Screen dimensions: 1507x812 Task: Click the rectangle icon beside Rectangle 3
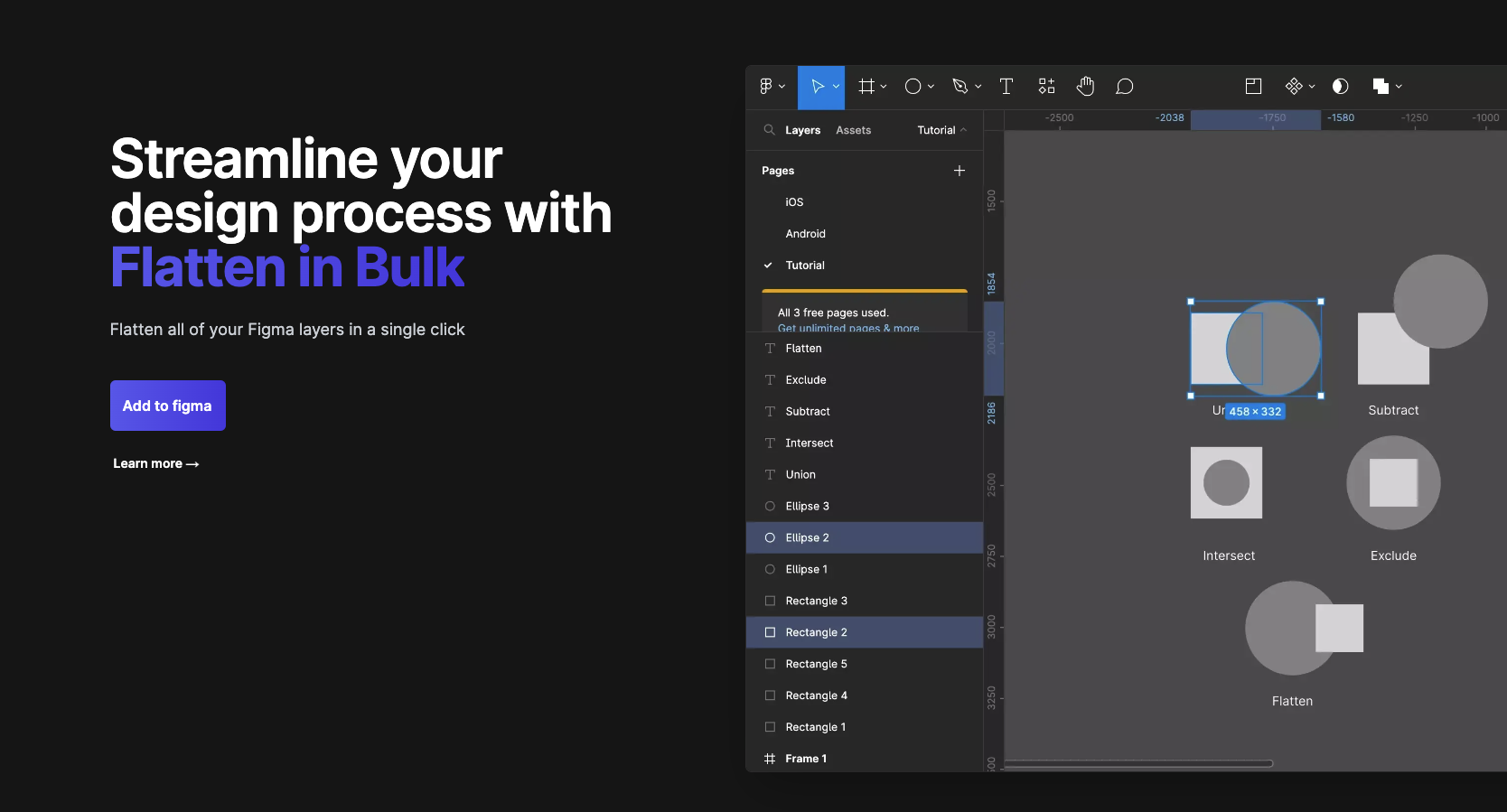click(770, 602)
